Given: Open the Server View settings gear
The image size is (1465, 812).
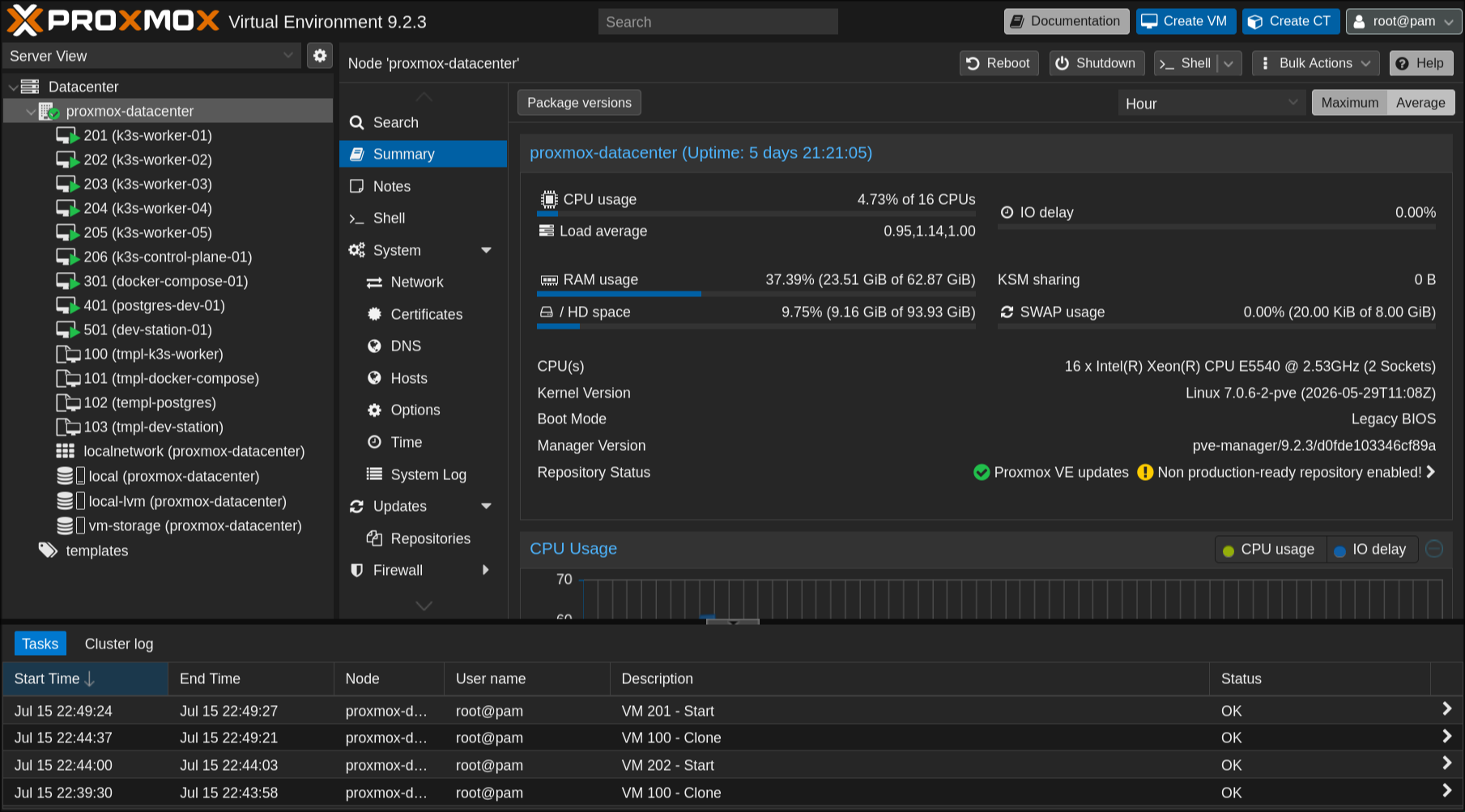Looking at the screenshot, I should tap(320, 55).
